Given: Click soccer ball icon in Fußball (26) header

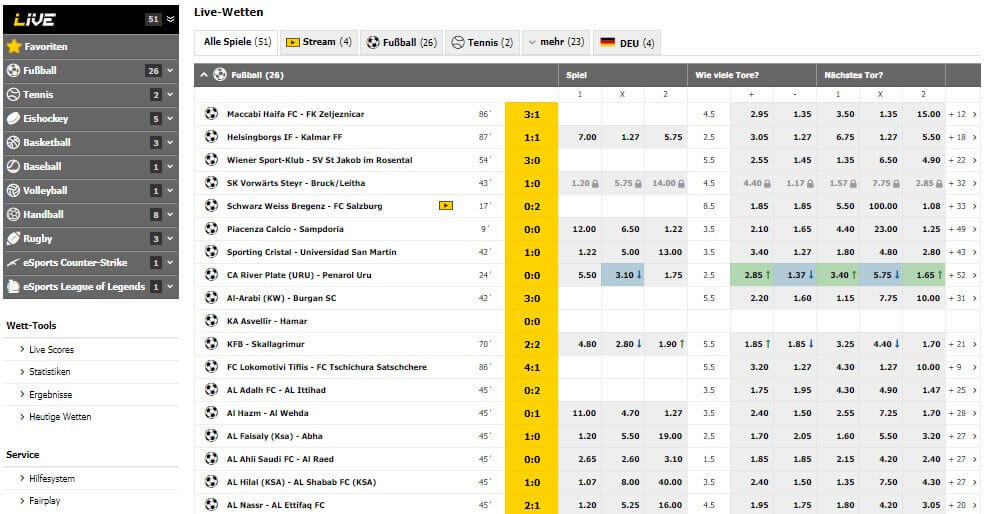Looking at the screenshot, I should click(219, 75).
